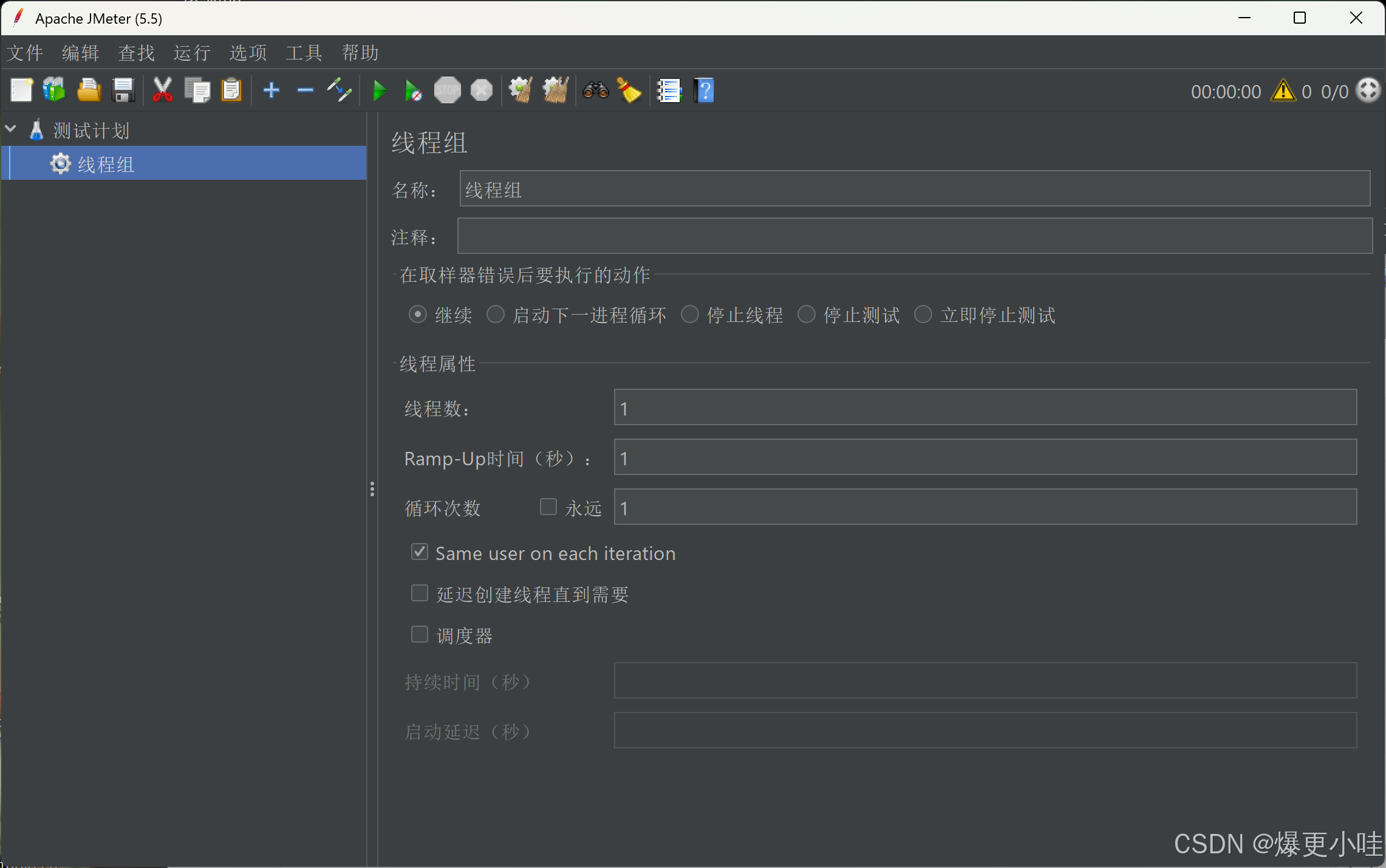Select the 停止线程 radio button
The image size is (1386, 868).
click(x=689, y=315)
